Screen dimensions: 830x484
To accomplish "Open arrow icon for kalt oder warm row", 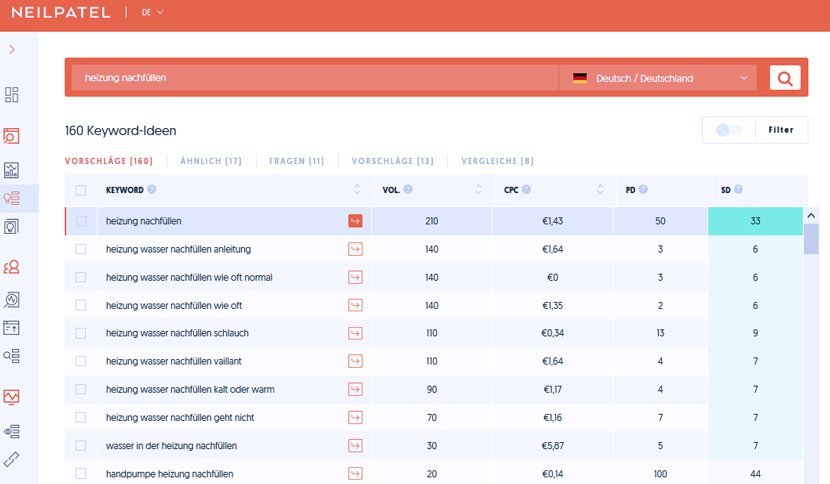I will point(355,389).
